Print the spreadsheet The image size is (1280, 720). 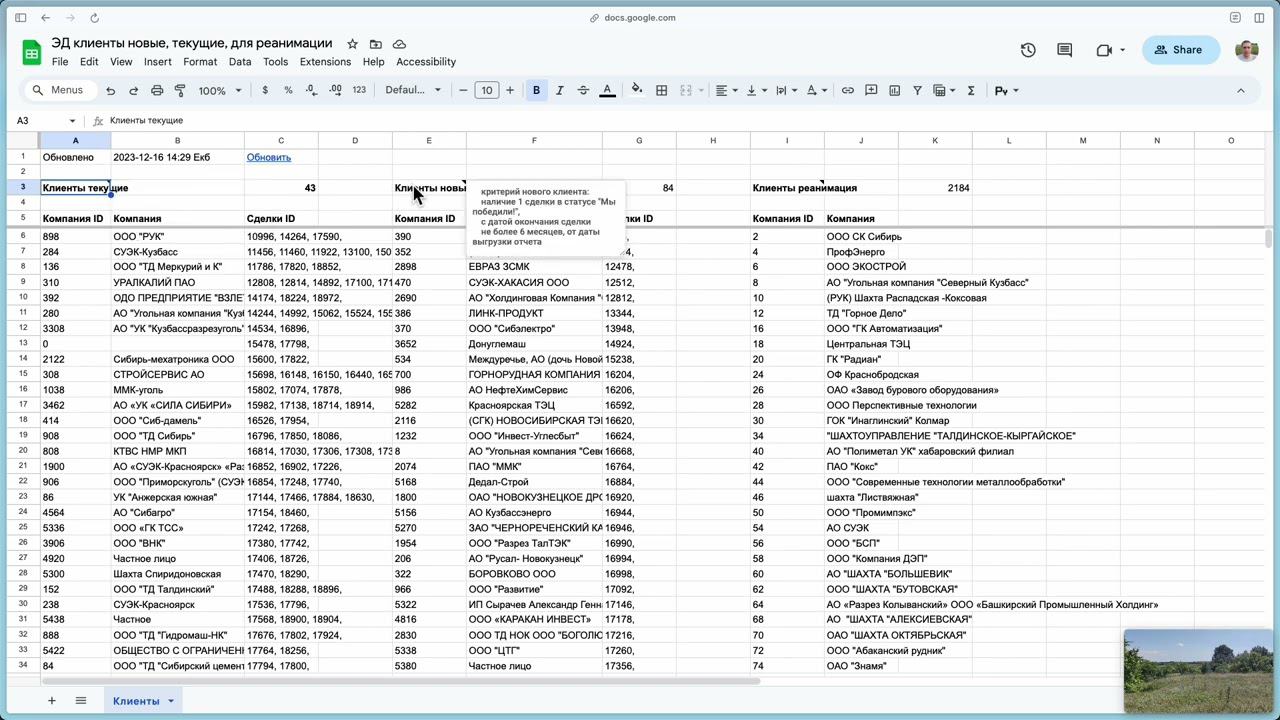coord(157,90)
